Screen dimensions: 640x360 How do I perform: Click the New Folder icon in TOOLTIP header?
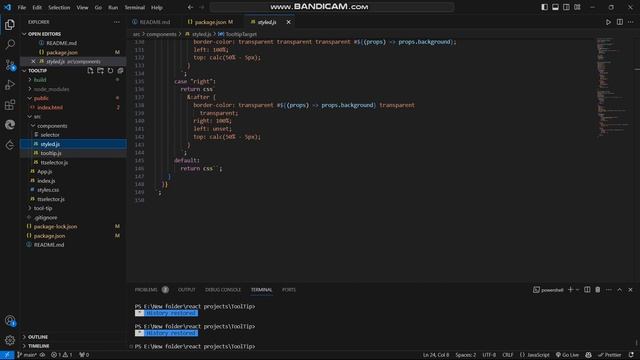pyautogui.click(x=100, y=71)
